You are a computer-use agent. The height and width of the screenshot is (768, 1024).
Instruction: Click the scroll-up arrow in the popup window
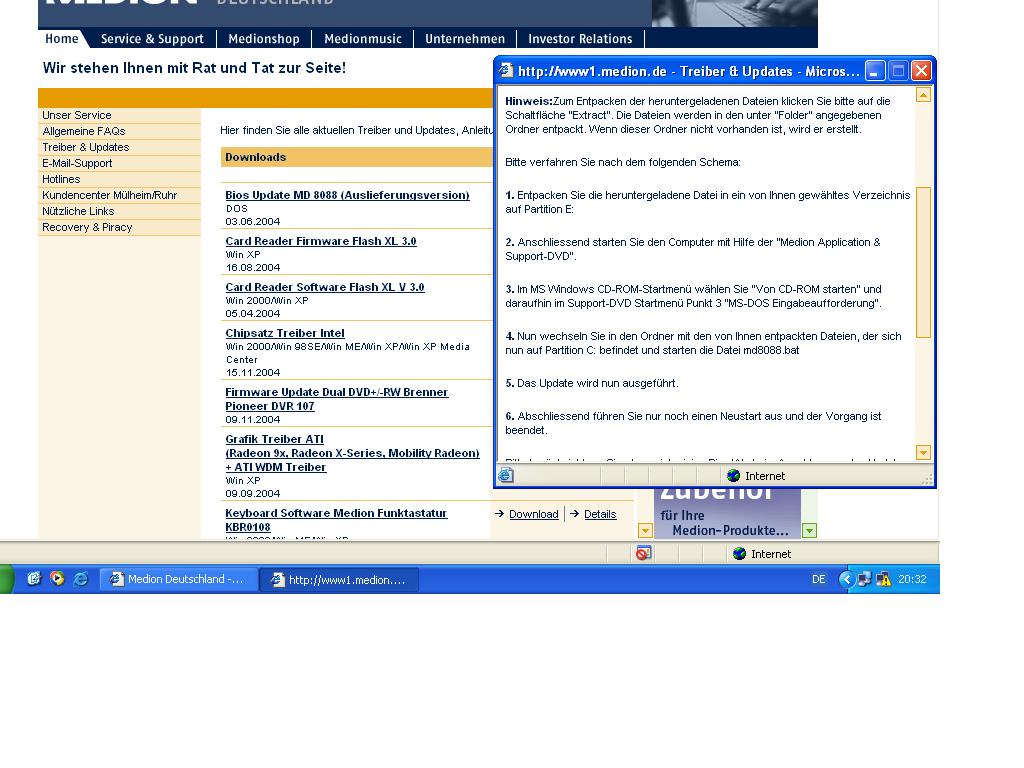point(923,95)
